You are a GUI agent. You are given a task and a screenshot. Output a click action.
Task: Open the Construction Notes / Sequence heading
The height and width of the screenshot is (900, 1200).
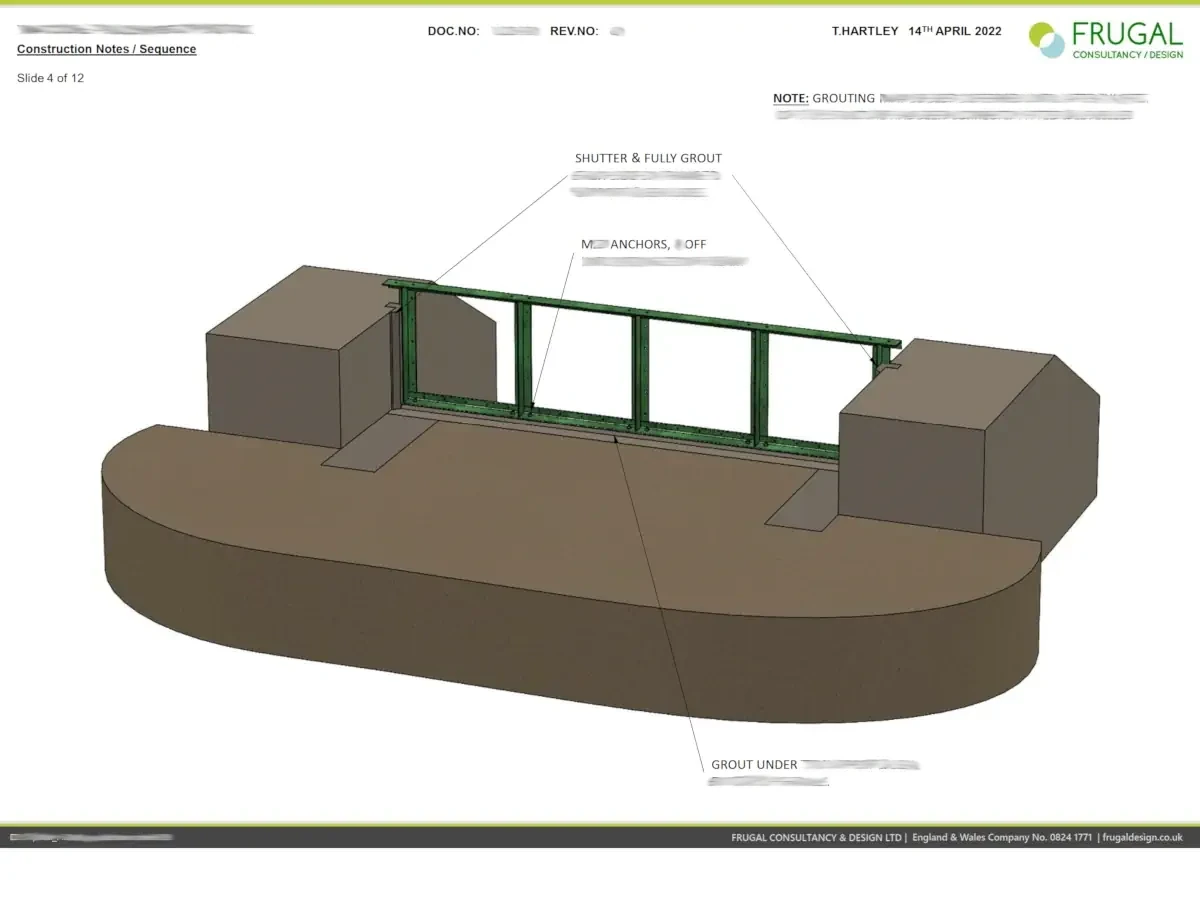[106, 49]
